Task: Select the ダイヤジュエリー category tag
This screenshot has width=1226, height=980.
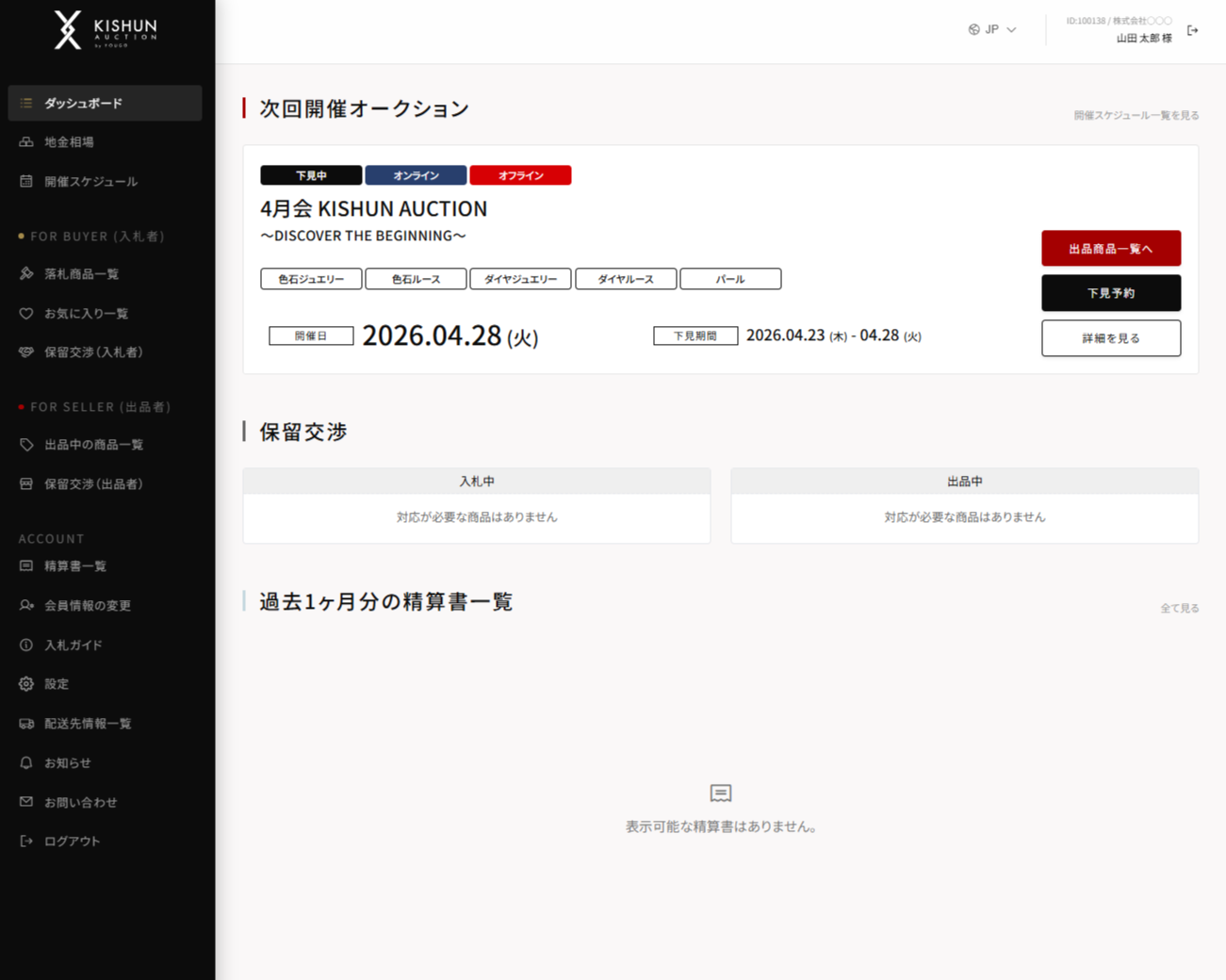Action: click(520, 279)
